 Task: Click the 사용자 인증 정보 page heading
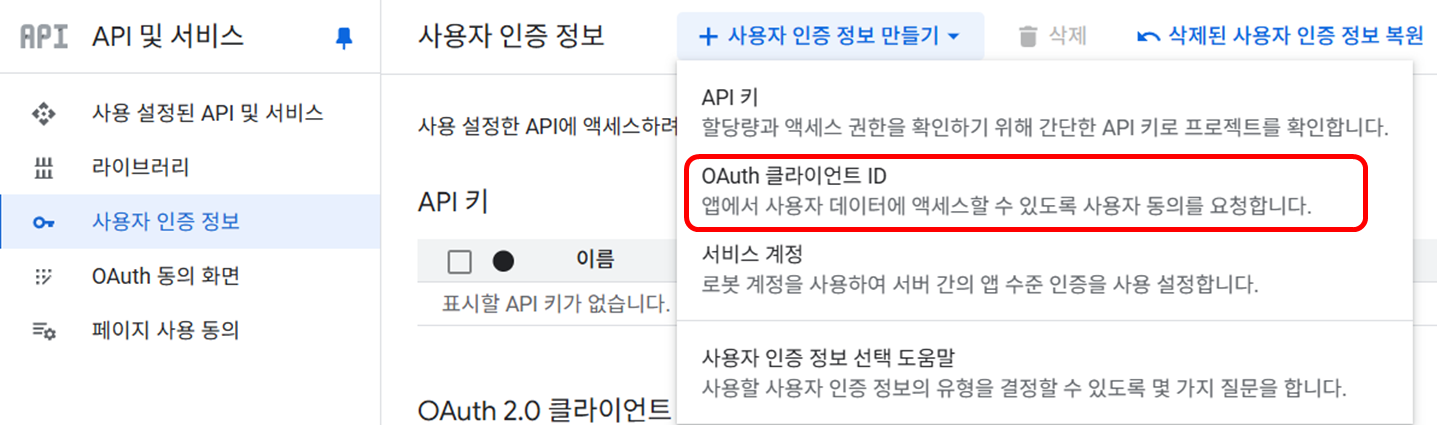point(511,37)
